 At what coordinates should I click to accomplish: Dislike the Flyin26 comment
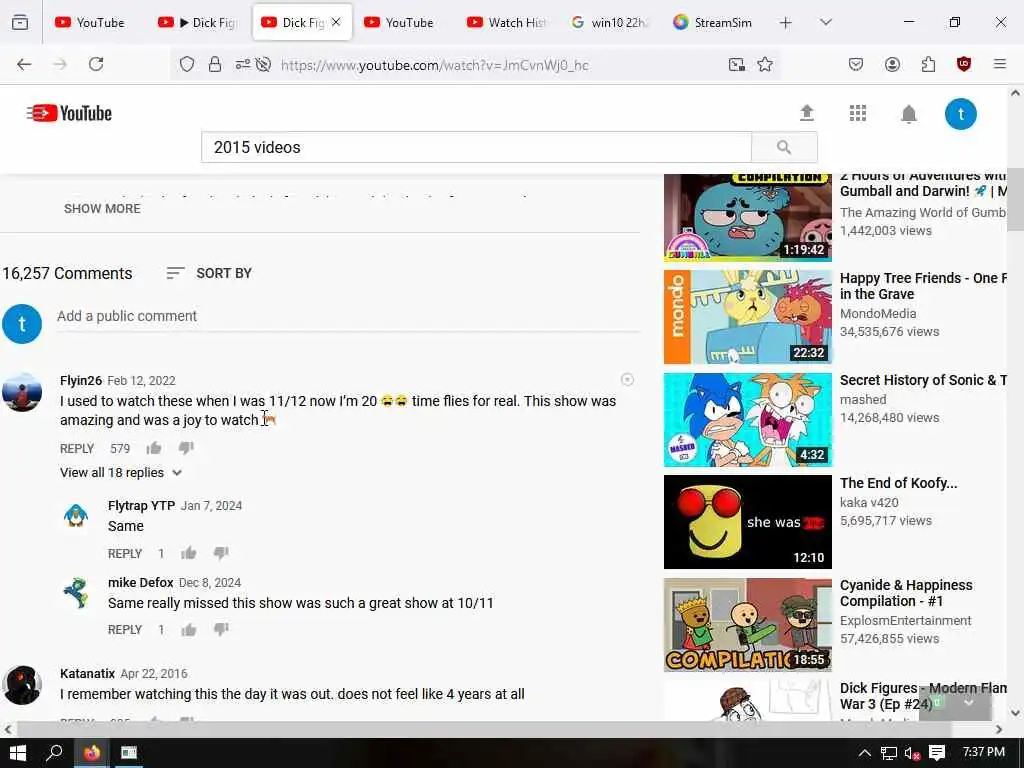[x=186, y=447]
